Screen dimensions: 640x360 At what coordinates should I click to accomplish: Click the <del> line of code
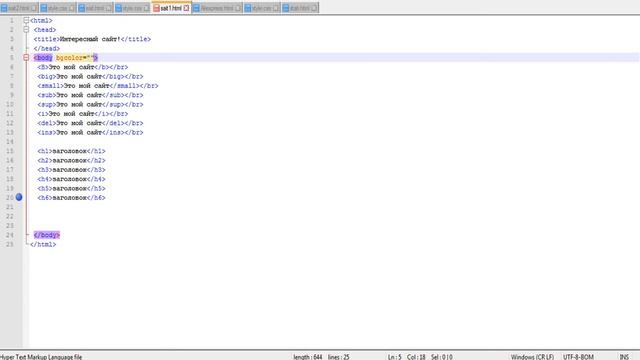click(90, 123)
